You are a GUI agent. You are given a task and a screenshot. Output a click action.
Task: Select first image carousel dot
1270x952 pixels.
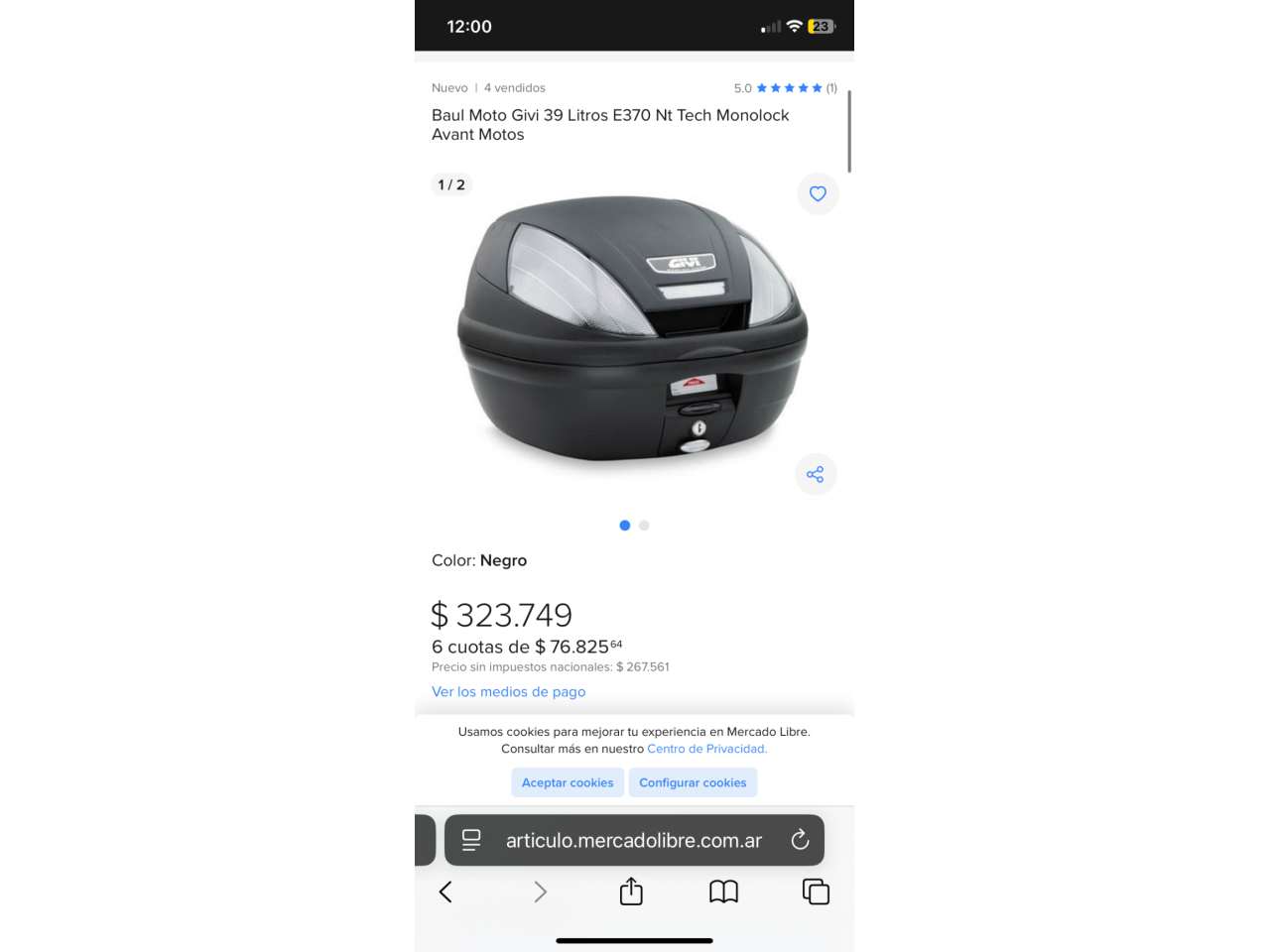(x=625, y=526)
